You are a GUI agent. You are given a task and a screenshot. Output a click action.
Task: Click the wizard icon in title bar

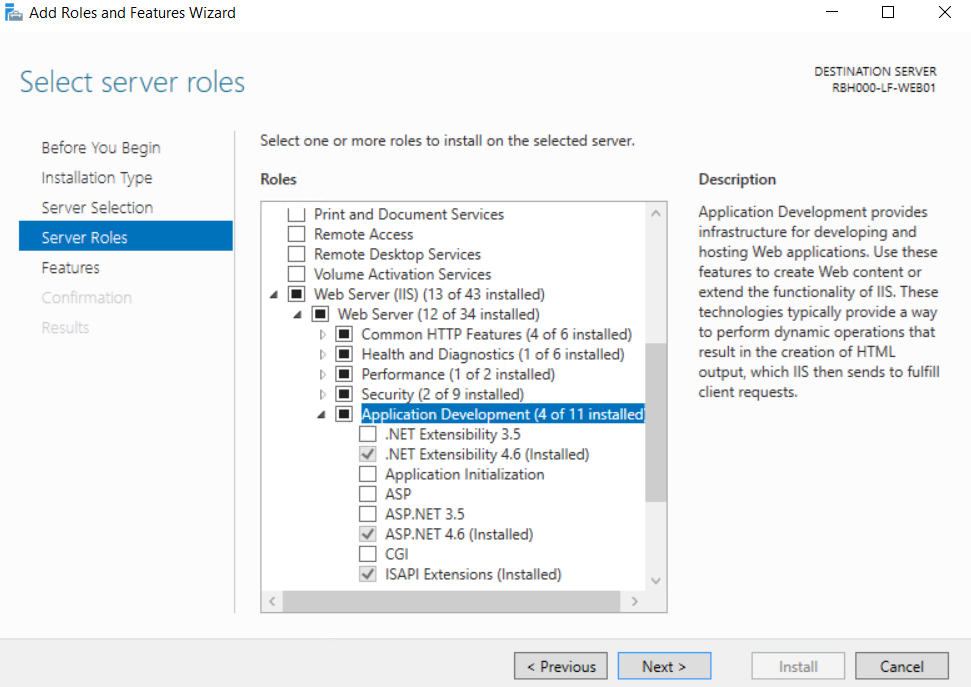click(x=13, y=12)
